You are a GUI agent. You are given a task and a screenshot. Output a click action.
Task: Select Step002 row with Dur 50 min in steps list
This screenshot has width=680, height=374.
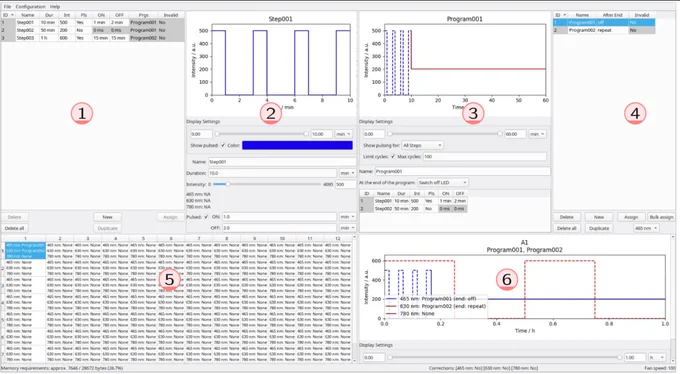coord(92,30)
